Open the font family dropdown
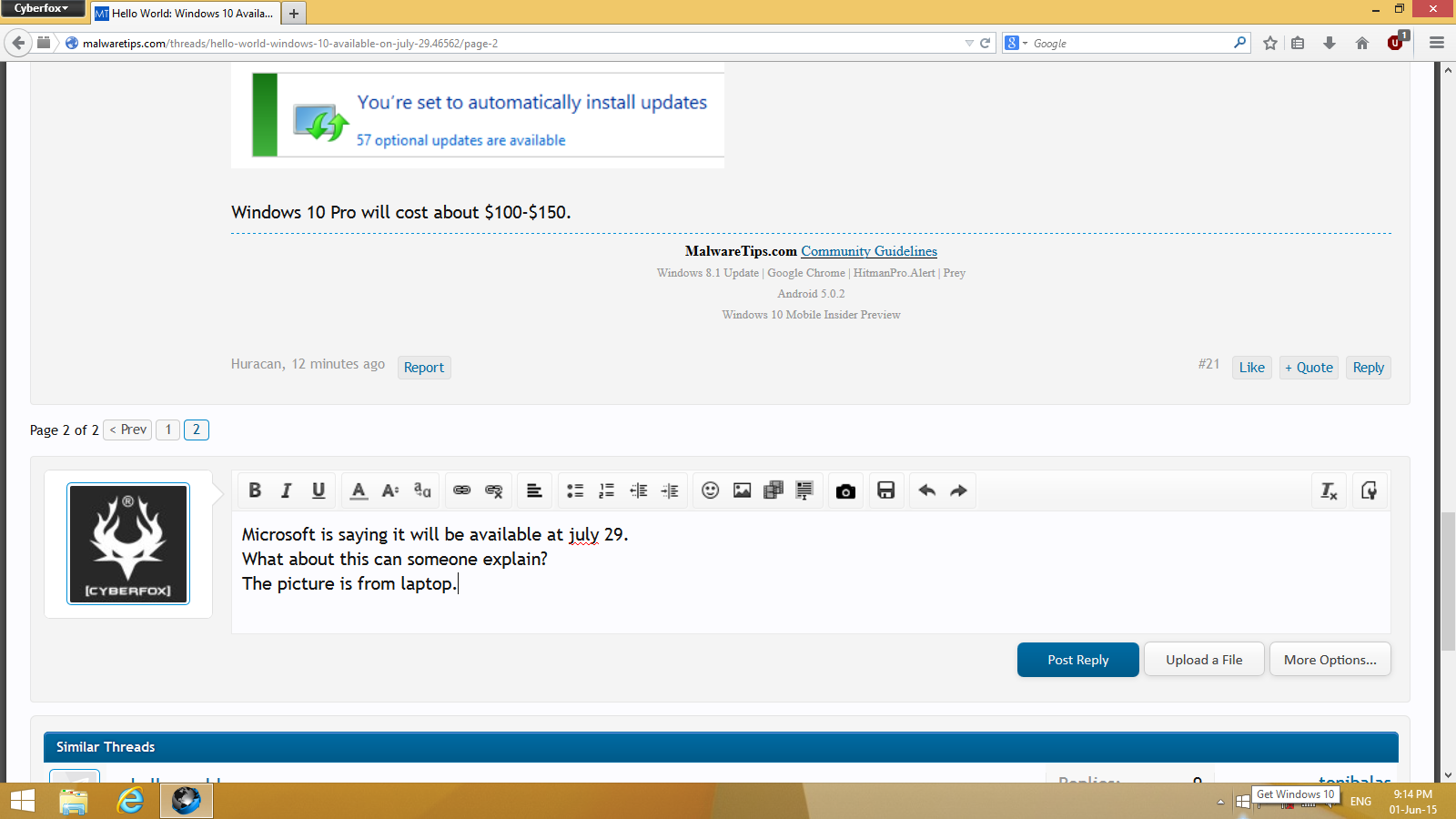Viewport: 1456px width, 819px height. [422, 490]
